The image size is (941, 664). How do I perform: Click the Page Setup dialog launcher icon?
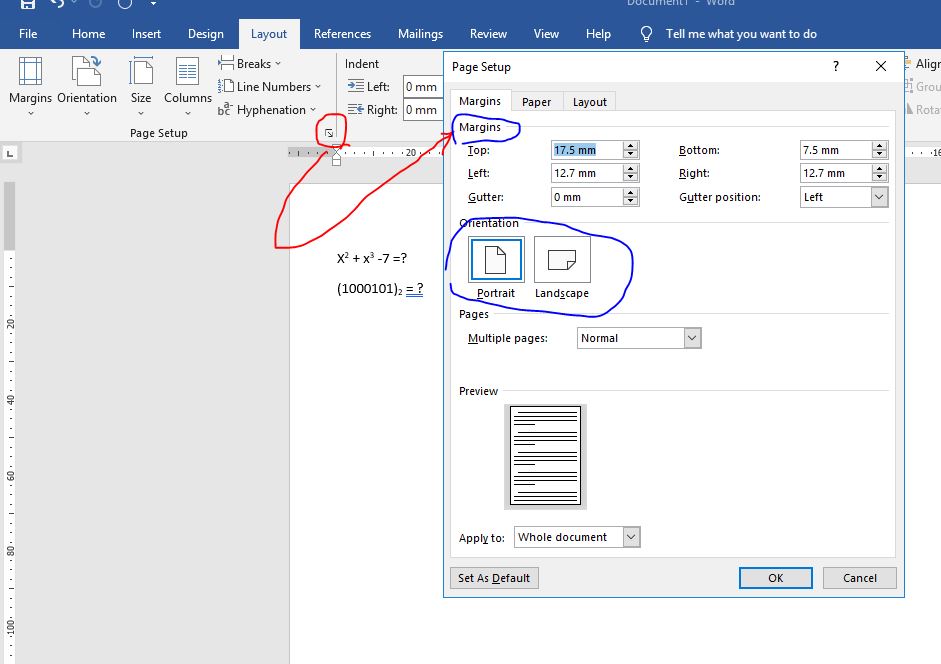pos(328,132)
